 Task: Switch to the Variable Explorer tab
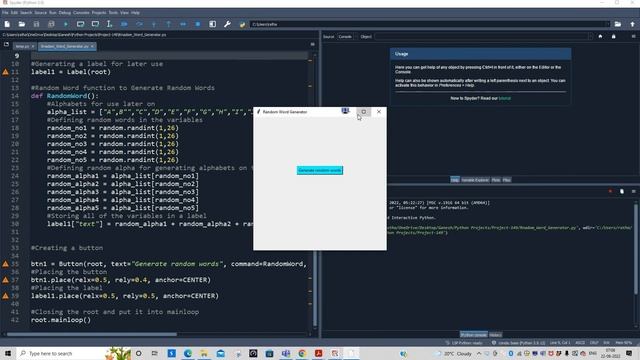[x=475, y=180]
